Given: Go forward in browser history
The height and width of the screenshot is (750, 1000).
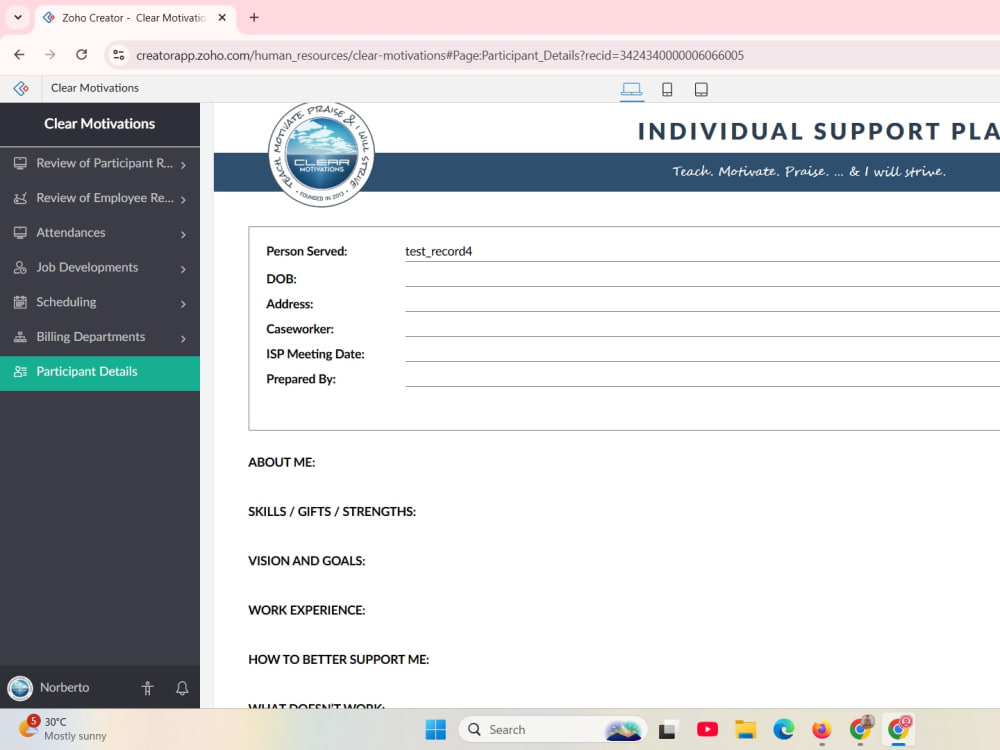Looking at the screenshot, I should point(50,55).
